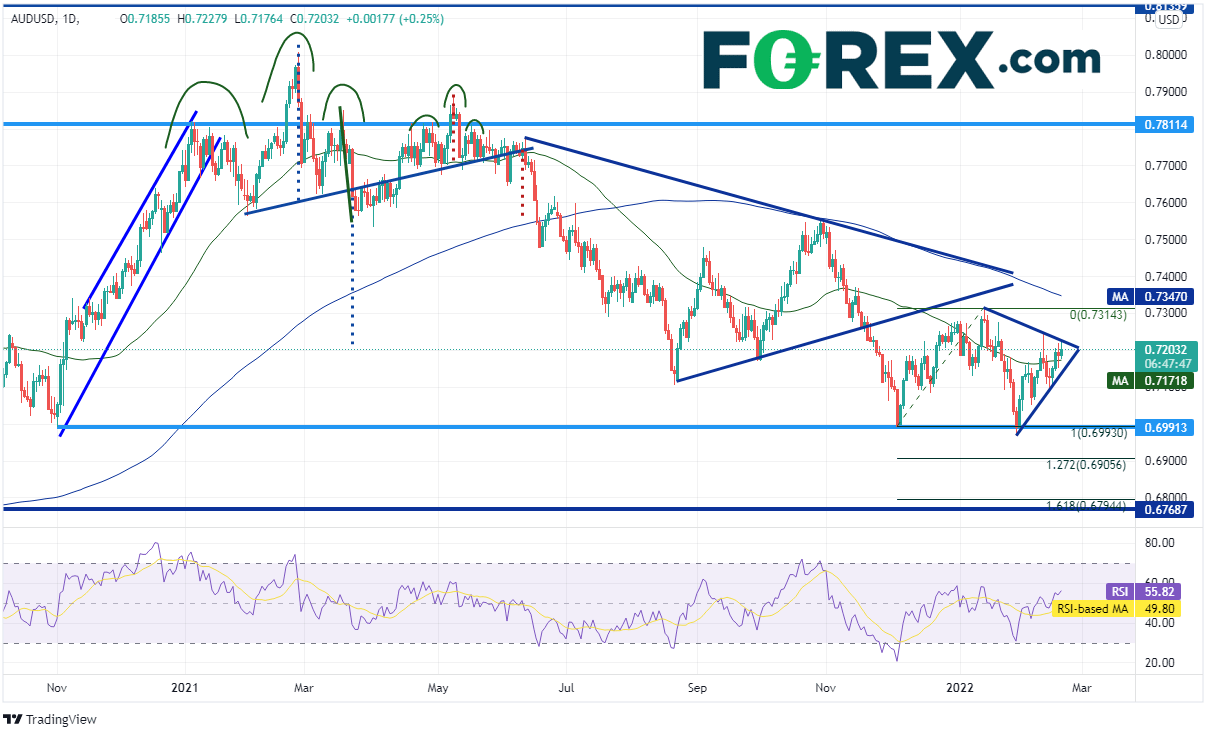The height and width of the screenshot is (737, 1213).
Task: Click the TradingView text link
Action: coord(61,720)
